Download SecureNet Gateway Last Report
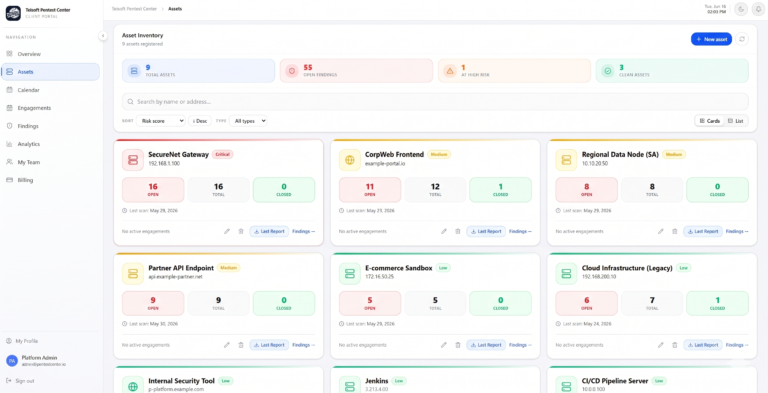 [x=269, y=231]
